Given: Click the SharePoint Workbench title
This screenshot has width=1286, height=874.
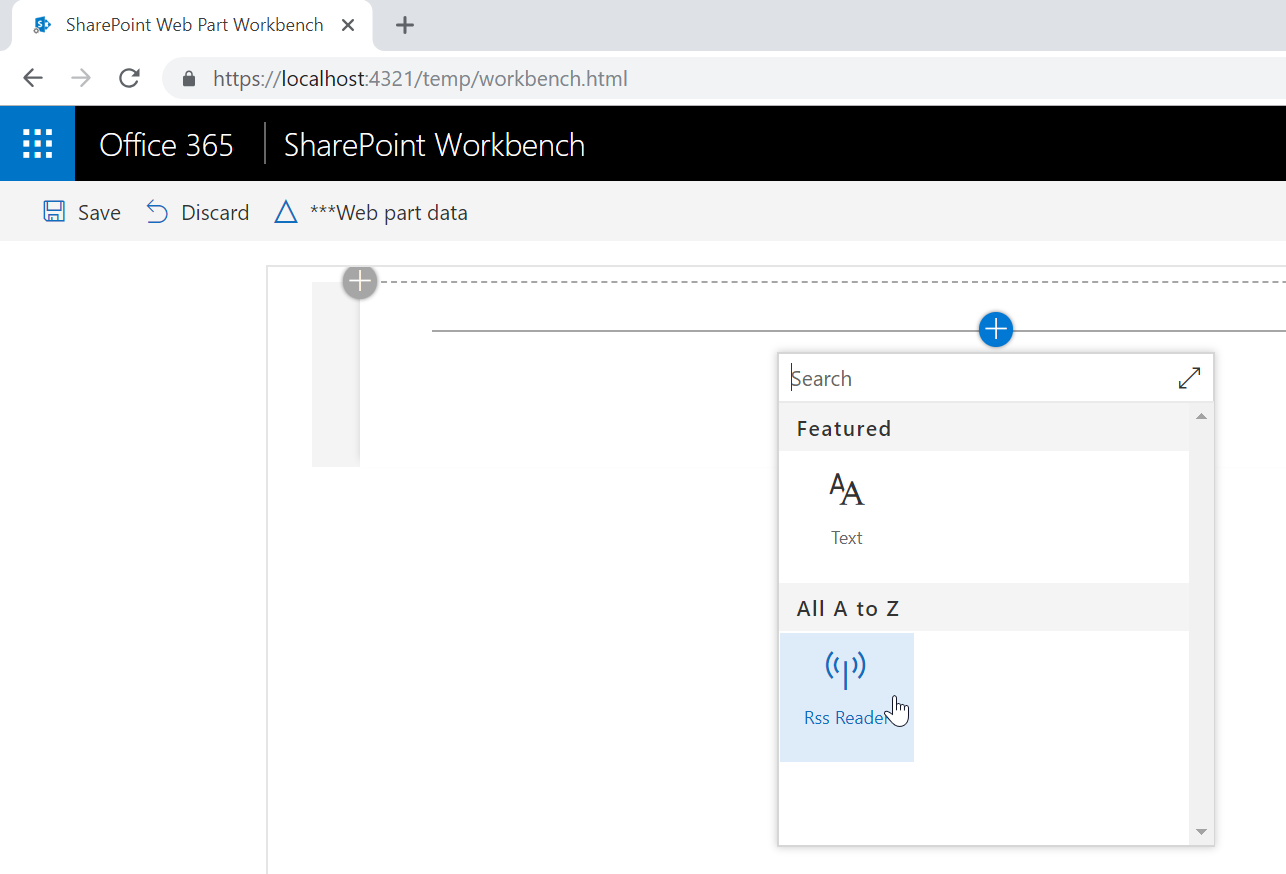Looking at the screenshot, I should tap(434, 145).
